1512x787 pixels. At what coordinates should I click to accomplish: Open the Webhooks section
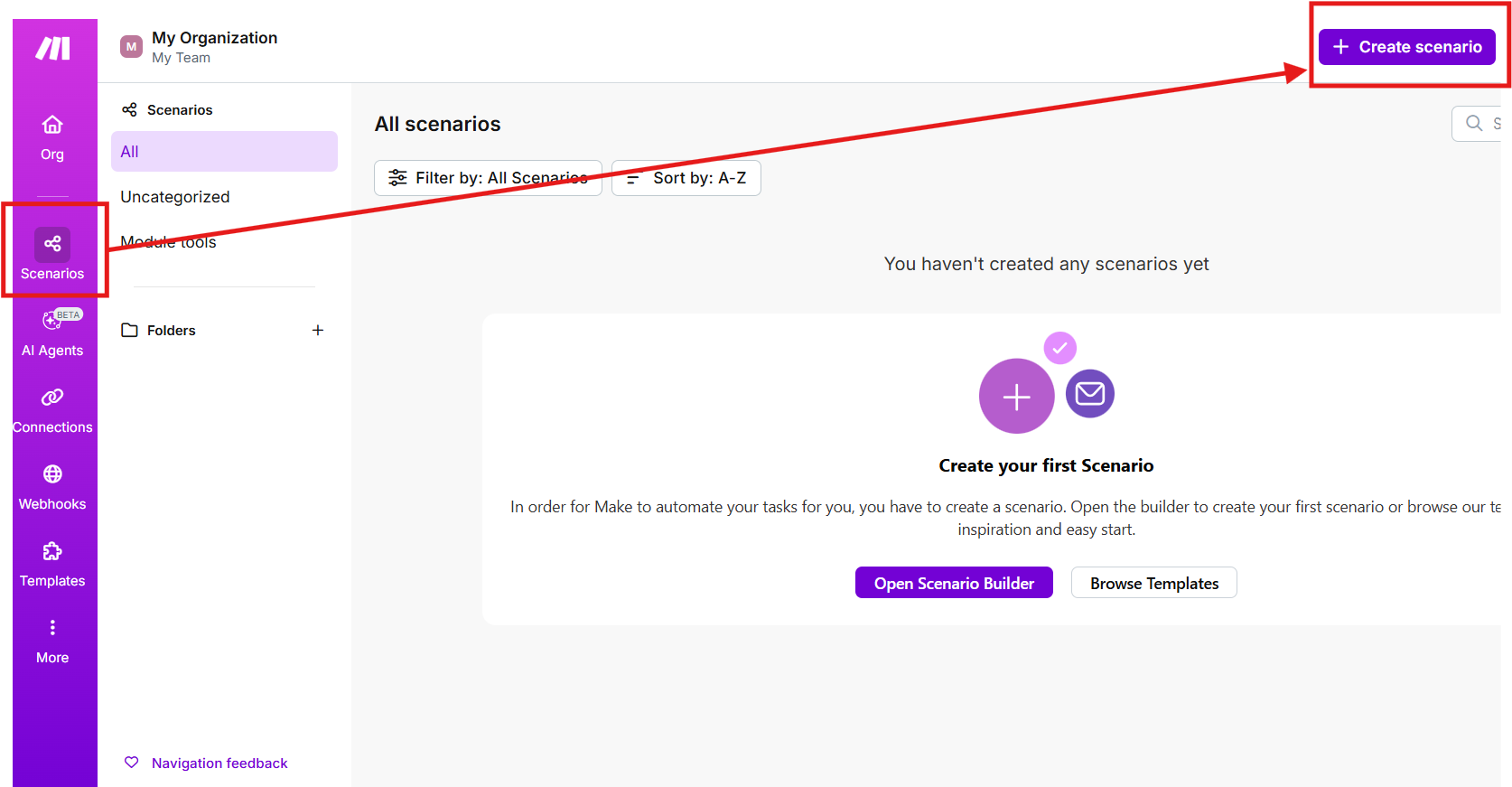[52, 487]
